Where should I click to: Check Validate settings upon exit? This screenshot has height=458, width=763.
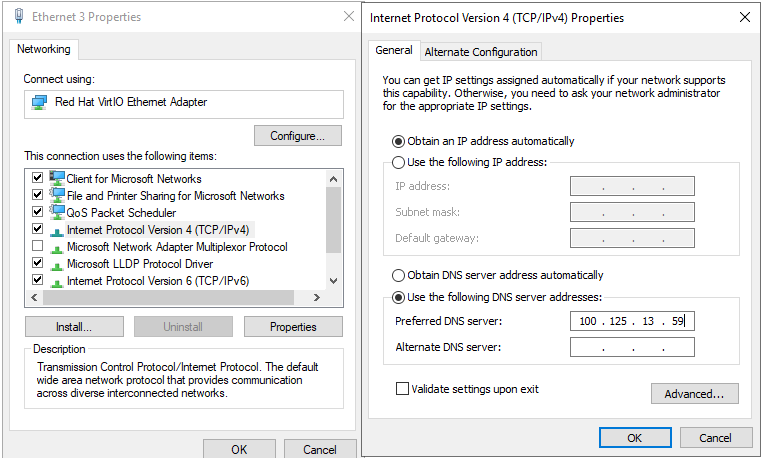point(402,389)
